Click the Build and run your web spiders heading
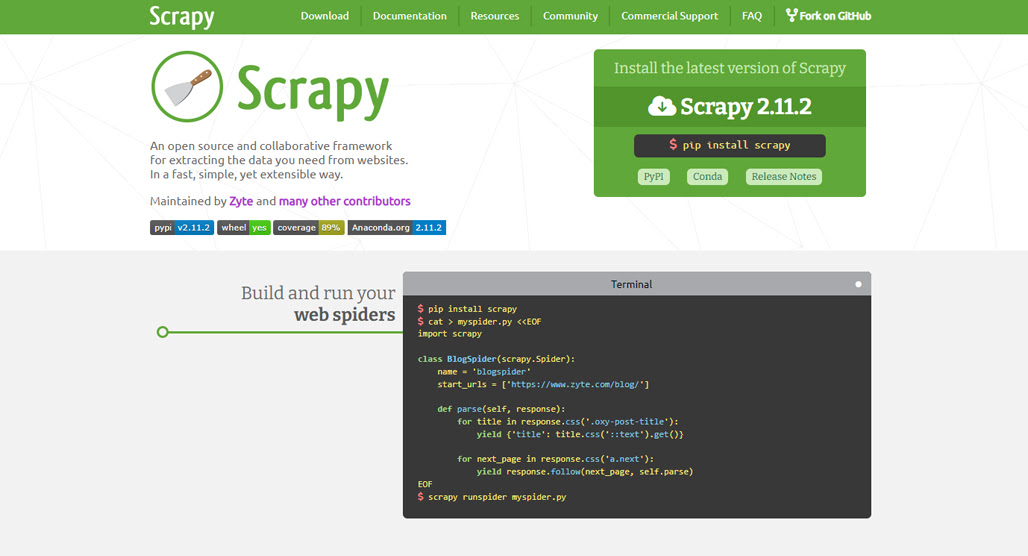Screen dimensions: 1028x556 (318, 304)
